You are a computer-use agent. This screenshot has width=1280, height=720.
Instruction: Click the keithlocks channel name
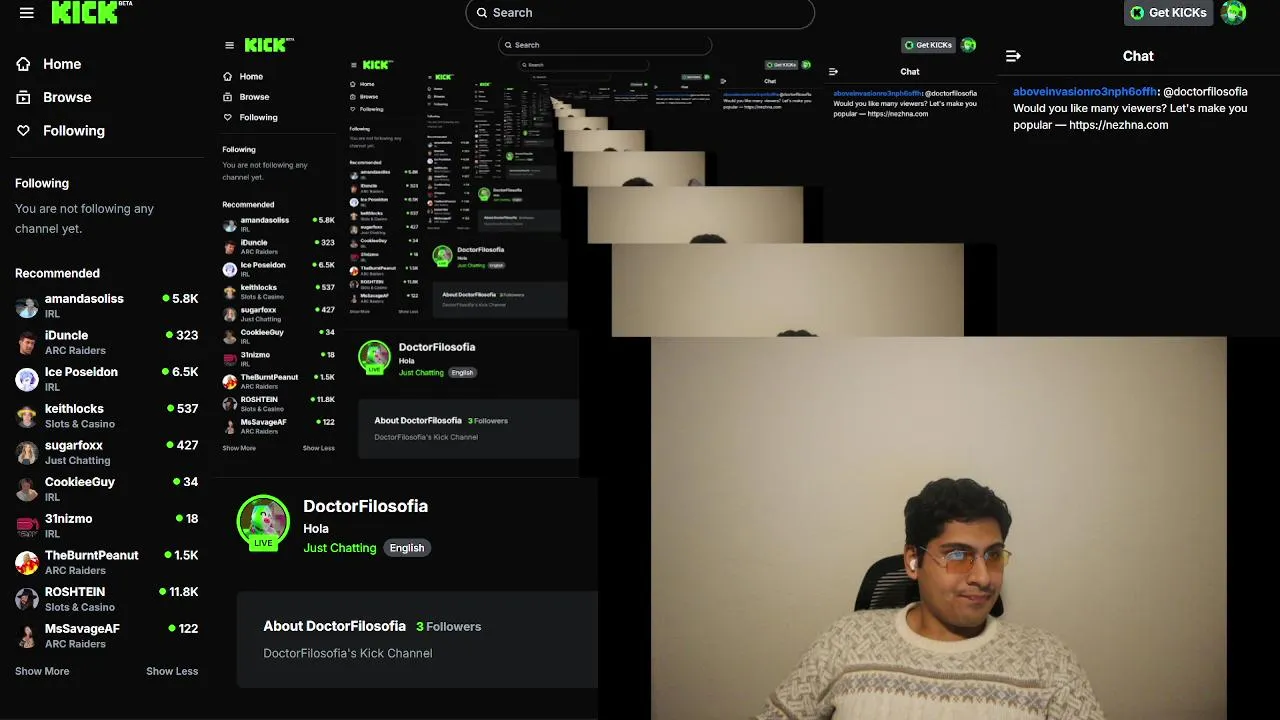(x=74, y=409)
